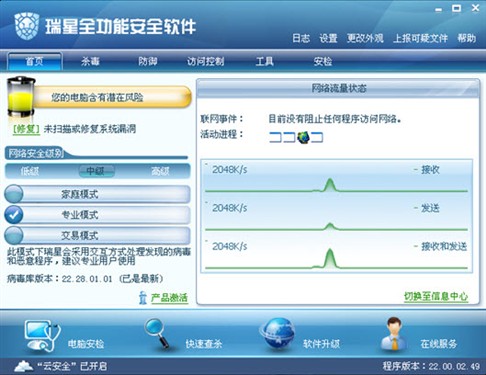
Task: Click the yellow battery risk indicator
Action: [21, 97]
